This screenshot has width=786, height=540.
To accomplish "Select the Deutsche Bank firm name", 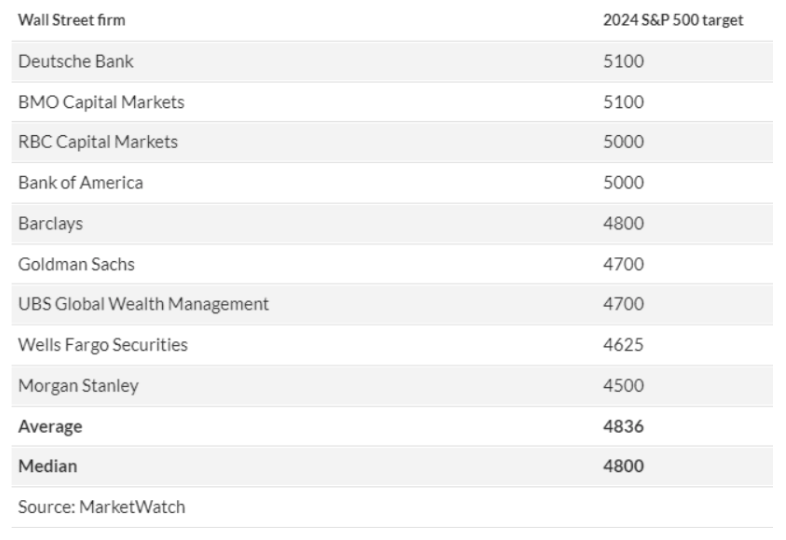I will (76, 61).
